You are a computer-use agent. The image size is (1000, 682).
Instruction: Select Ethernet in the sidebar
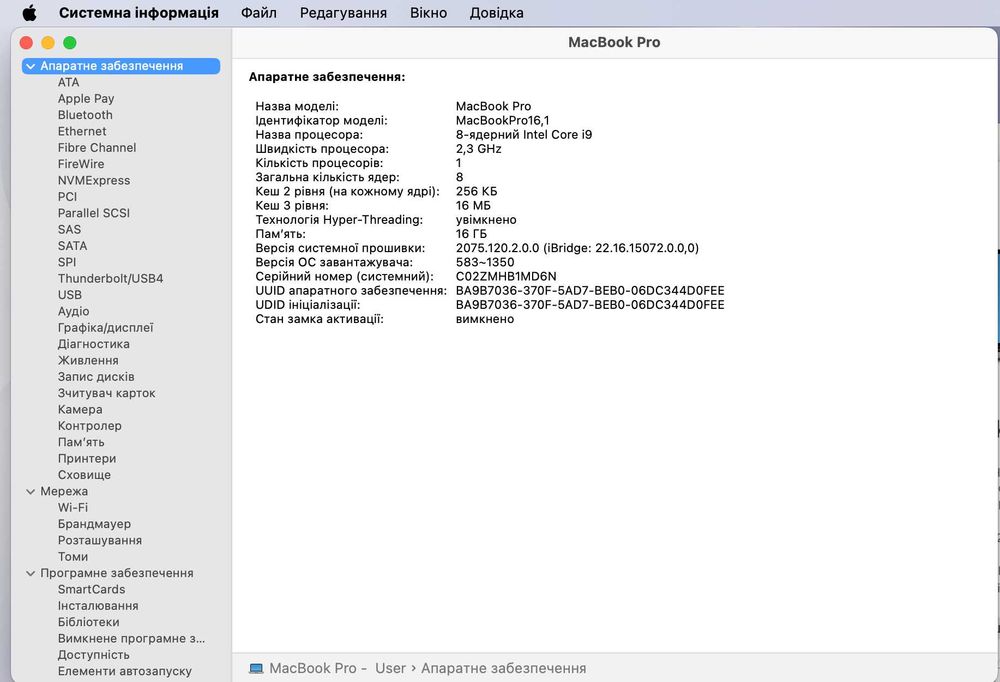pyautogui.click(x=82, y=131)
